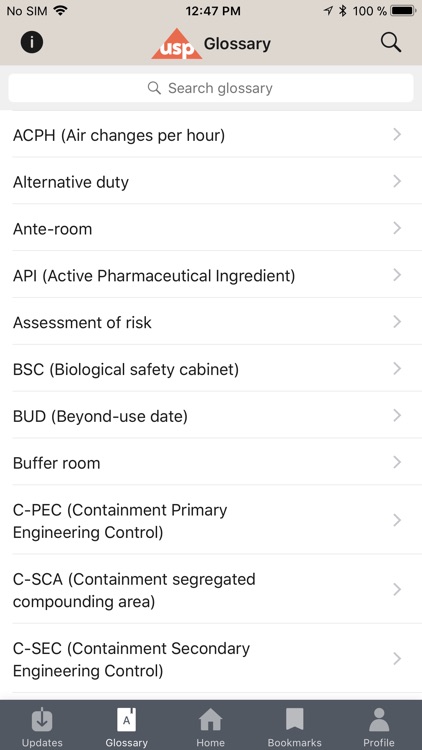Open Alternative duty glossary entry
Viewport: 422px width, 750px height.
click(x=211, y=182)
